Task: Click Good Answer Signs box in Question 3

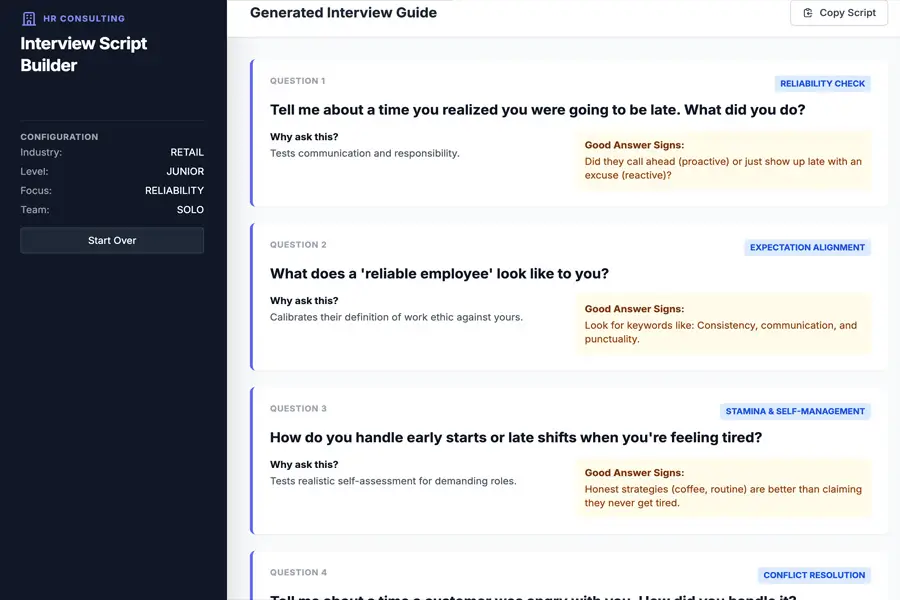Action: tap(723, 488)
